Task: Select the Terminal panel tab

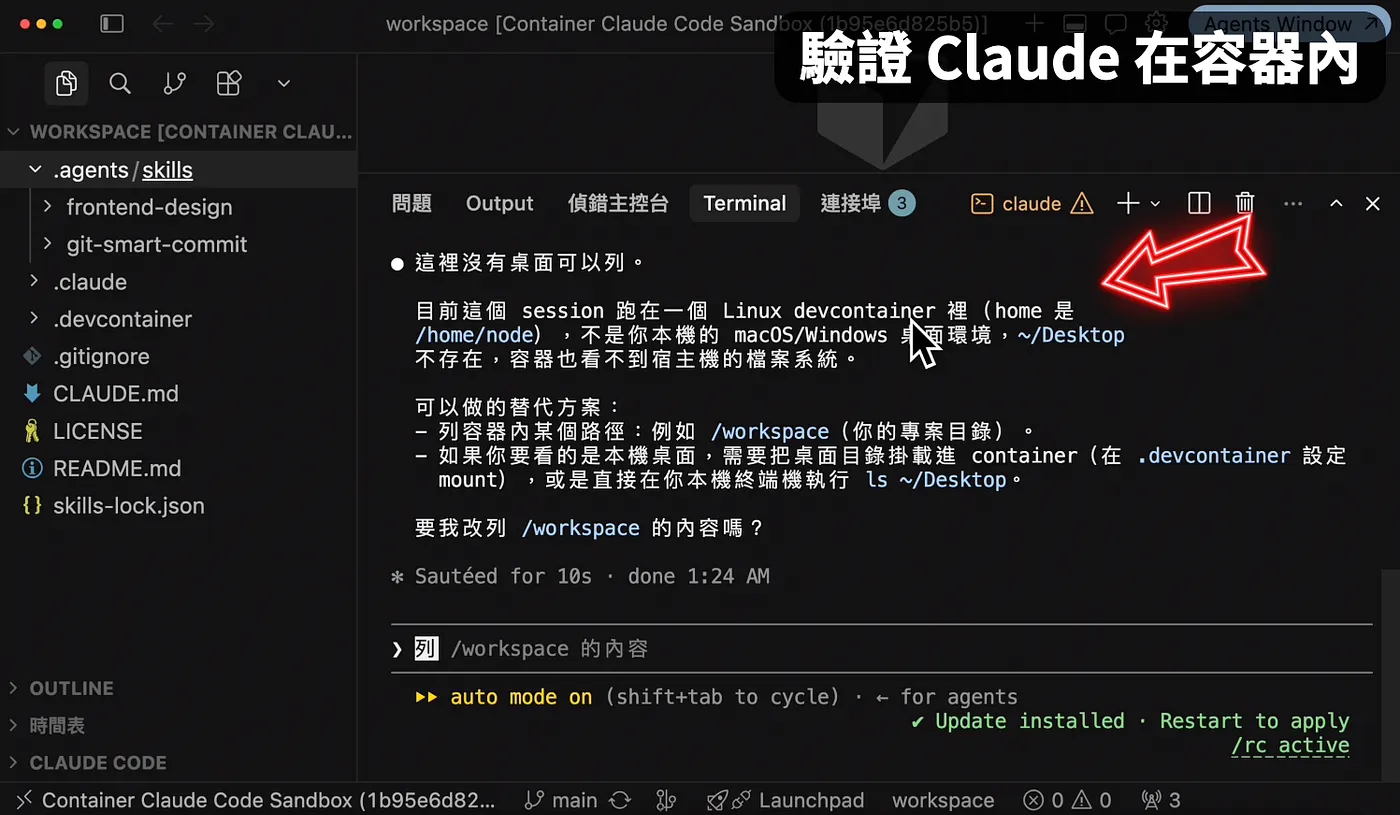Action: [x=745, y=203]
